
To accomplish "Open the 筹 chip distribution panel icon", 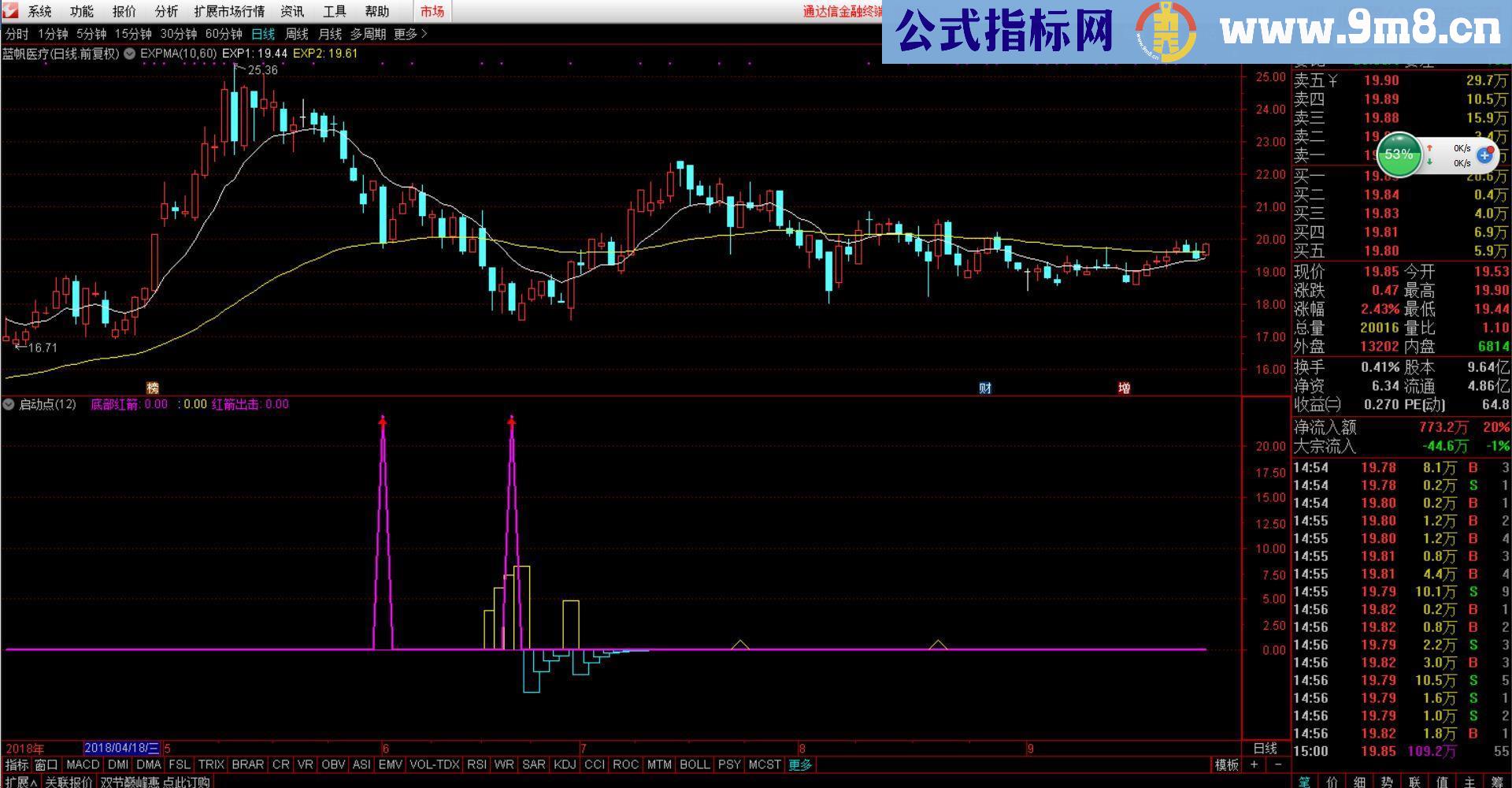I will click(1498, 782).
